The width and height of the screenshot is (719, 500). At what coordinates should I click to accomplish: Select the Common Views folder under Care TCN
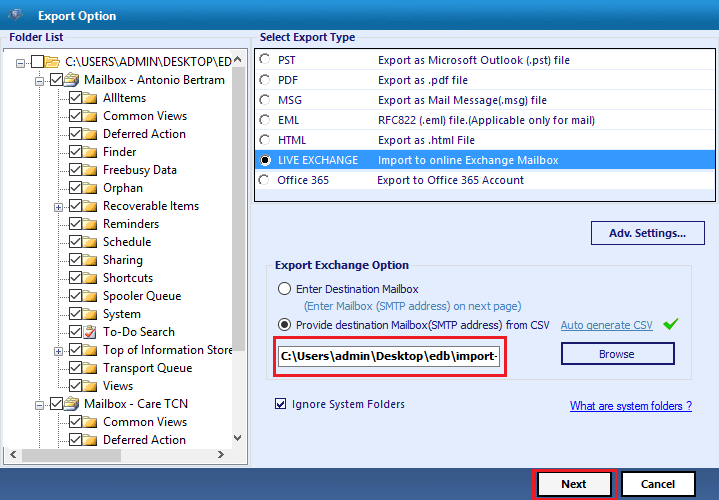click(x=145, y=422)
